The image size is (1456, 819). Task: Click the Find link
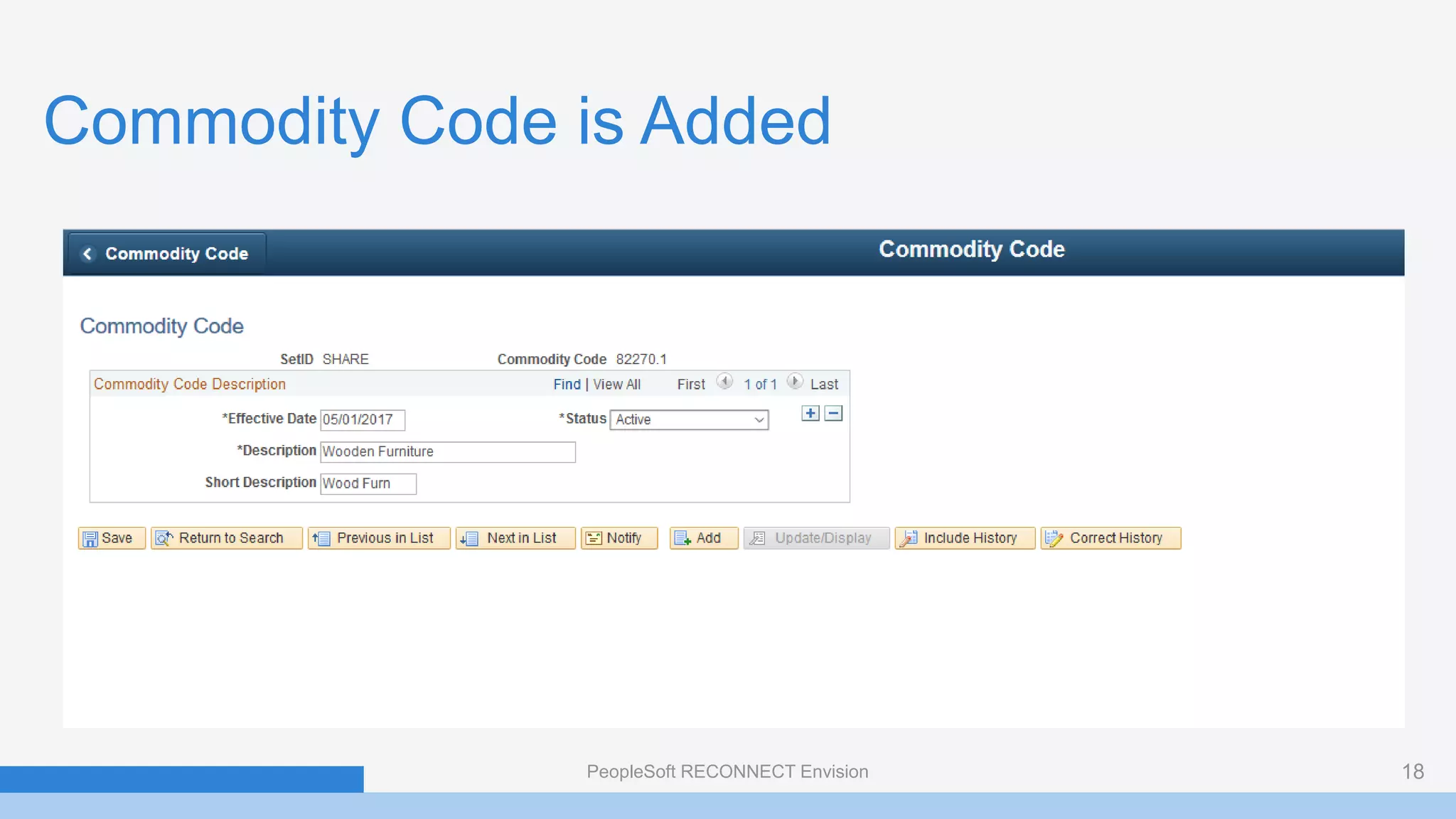tap(567, 385)
